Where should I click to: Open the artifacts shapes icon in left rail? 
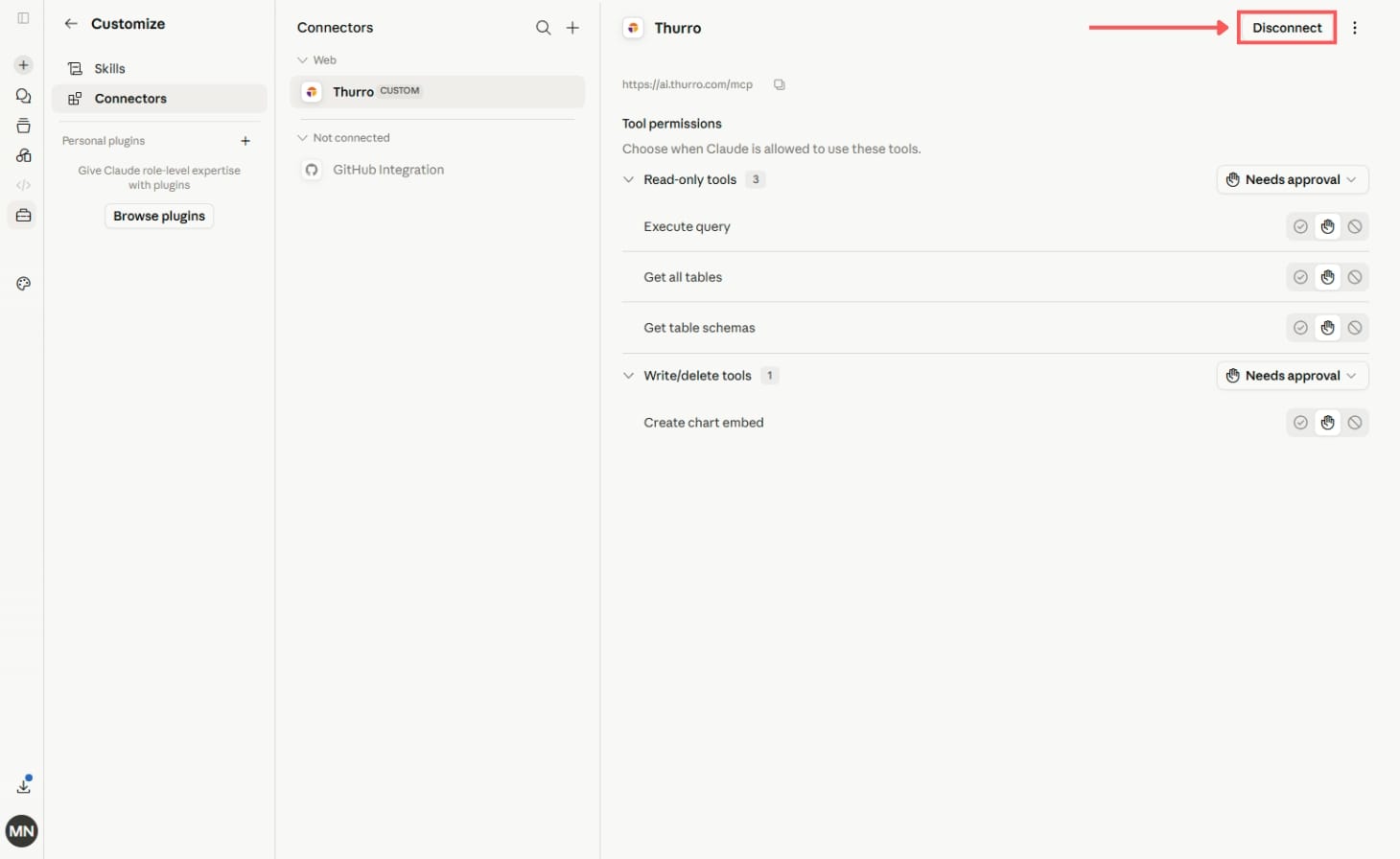coord(23,155)
